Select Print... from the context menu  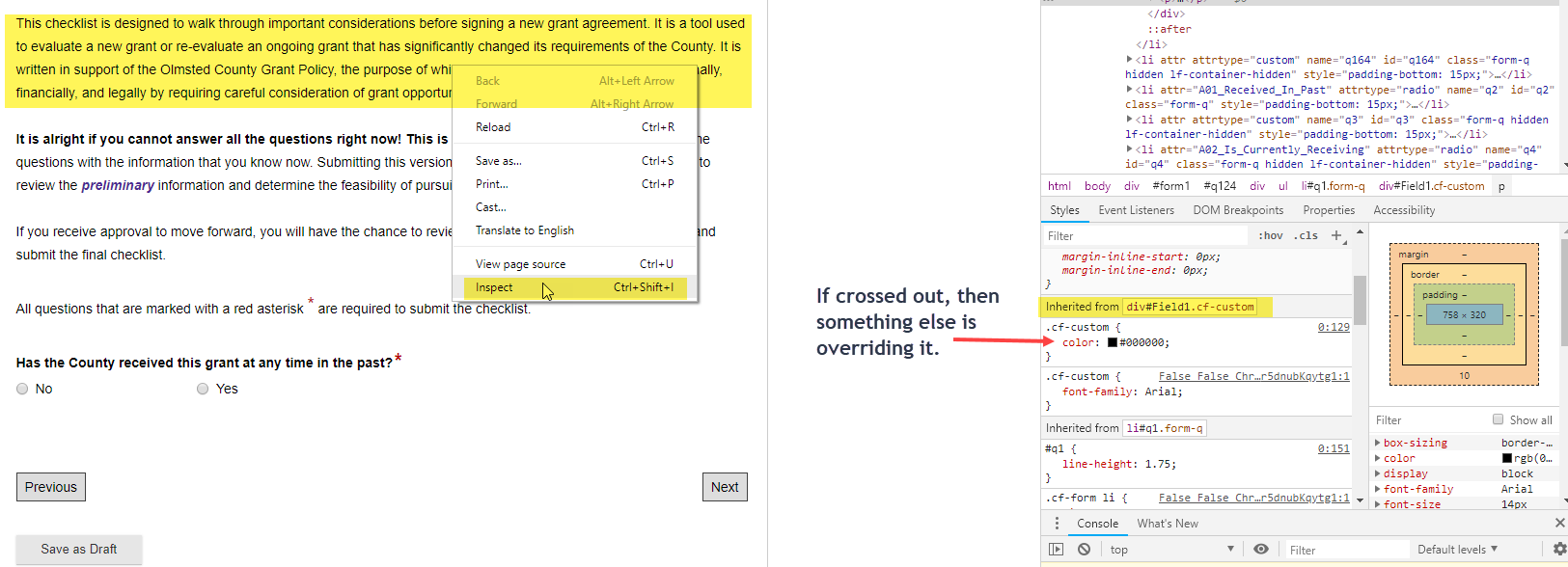click(575, 184)
